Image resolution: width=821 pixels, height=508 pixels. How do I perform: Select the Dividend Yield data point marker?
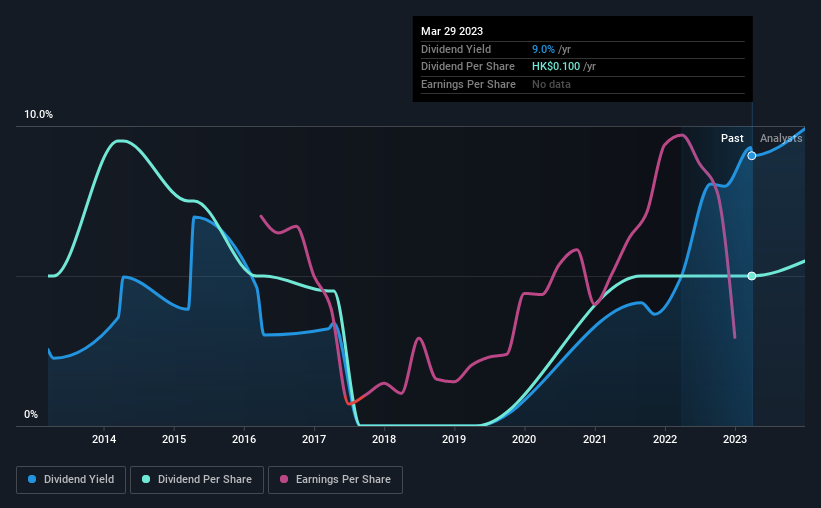pyautogui.click(x=752, y=156)
